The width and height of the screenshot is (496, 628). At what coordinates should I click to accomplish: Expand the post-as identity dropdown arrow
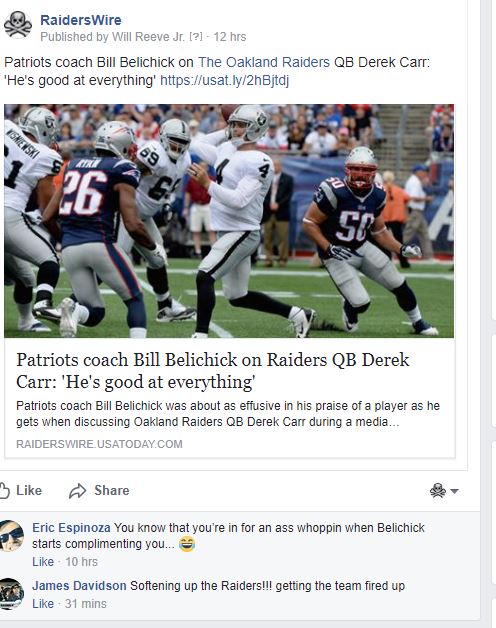coord(454,491)
